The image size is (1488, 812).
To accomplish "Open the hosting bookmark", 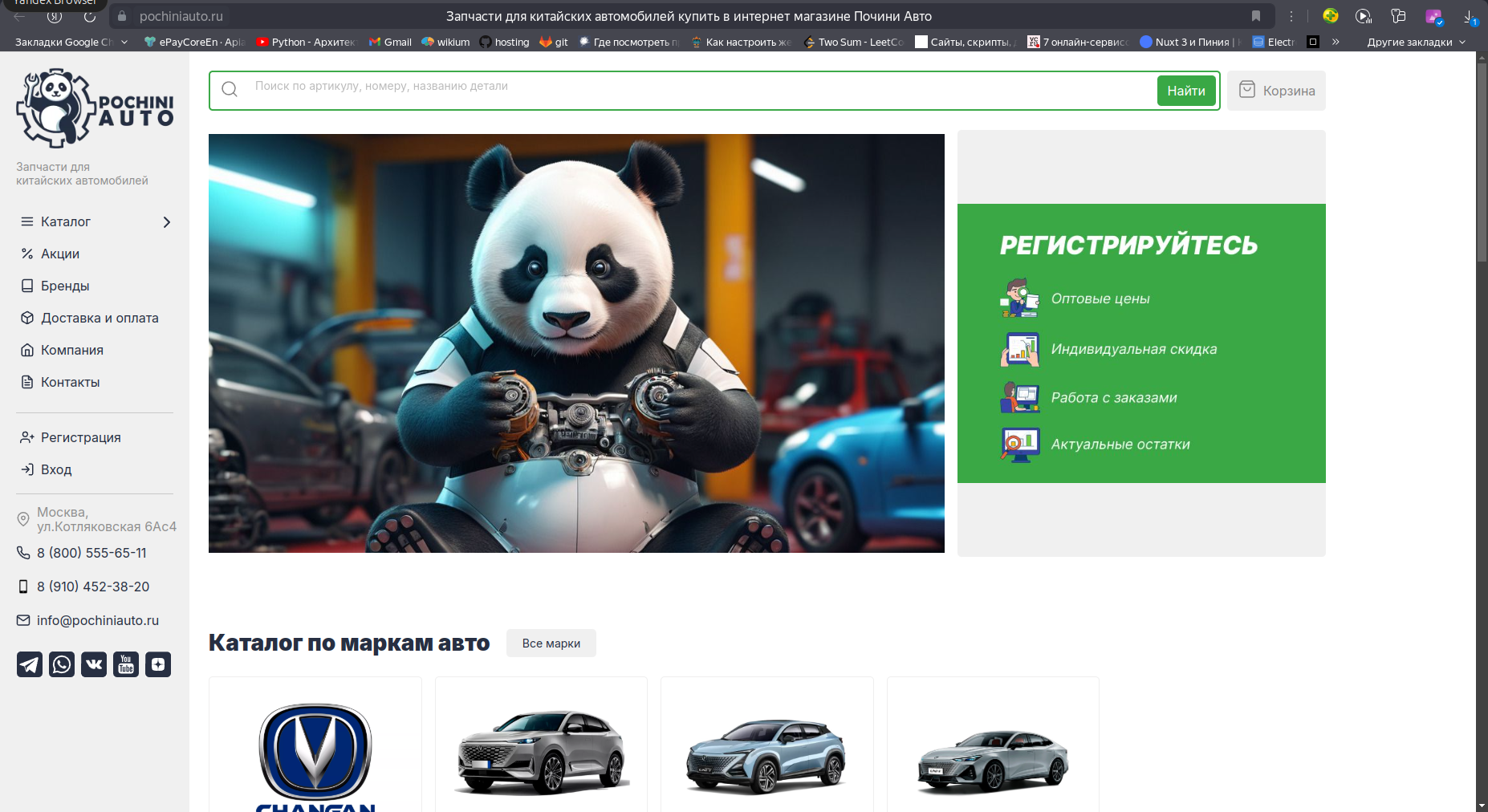I will (x=504, y=42).
